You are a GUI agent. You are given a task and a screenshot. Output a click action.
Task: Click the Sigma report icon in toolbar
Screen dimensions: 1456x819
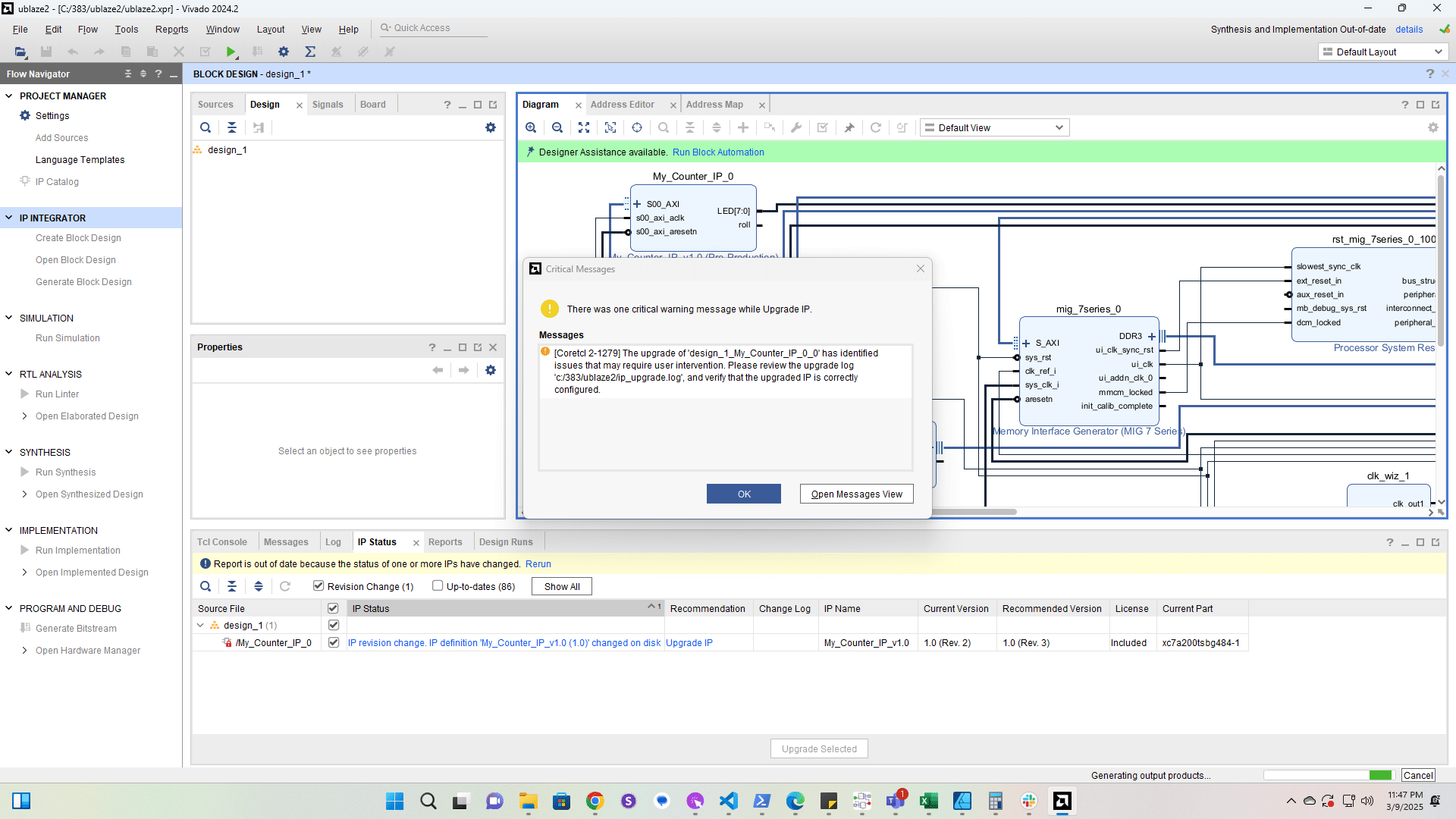click(310, 52)
